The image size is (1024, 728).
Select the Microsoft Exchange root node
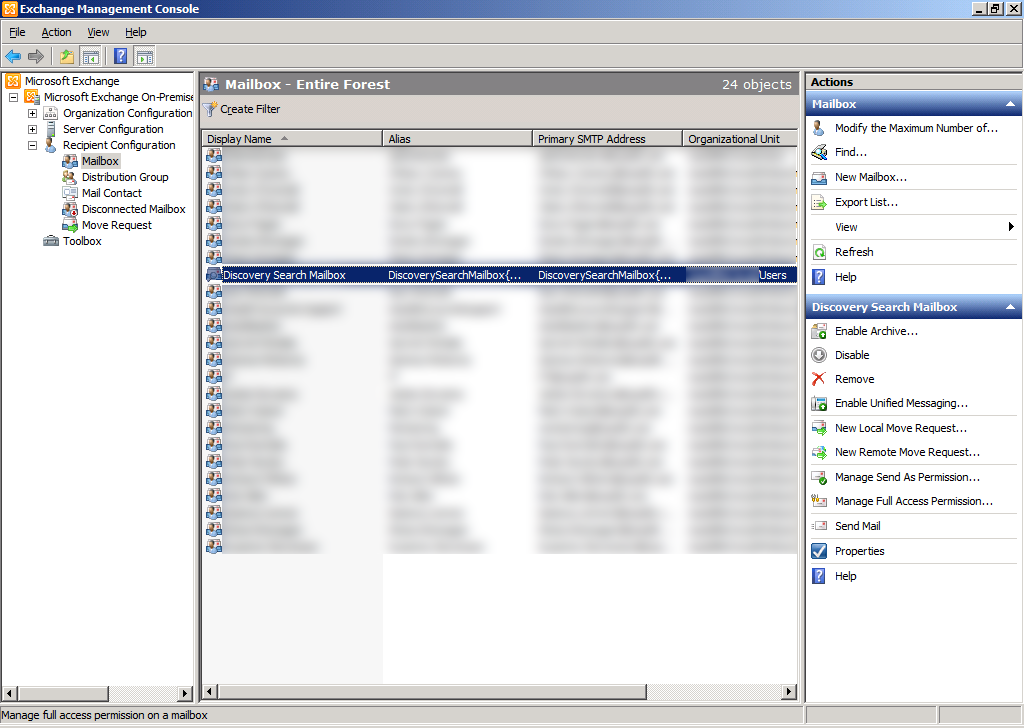click(x=72, y=81)
